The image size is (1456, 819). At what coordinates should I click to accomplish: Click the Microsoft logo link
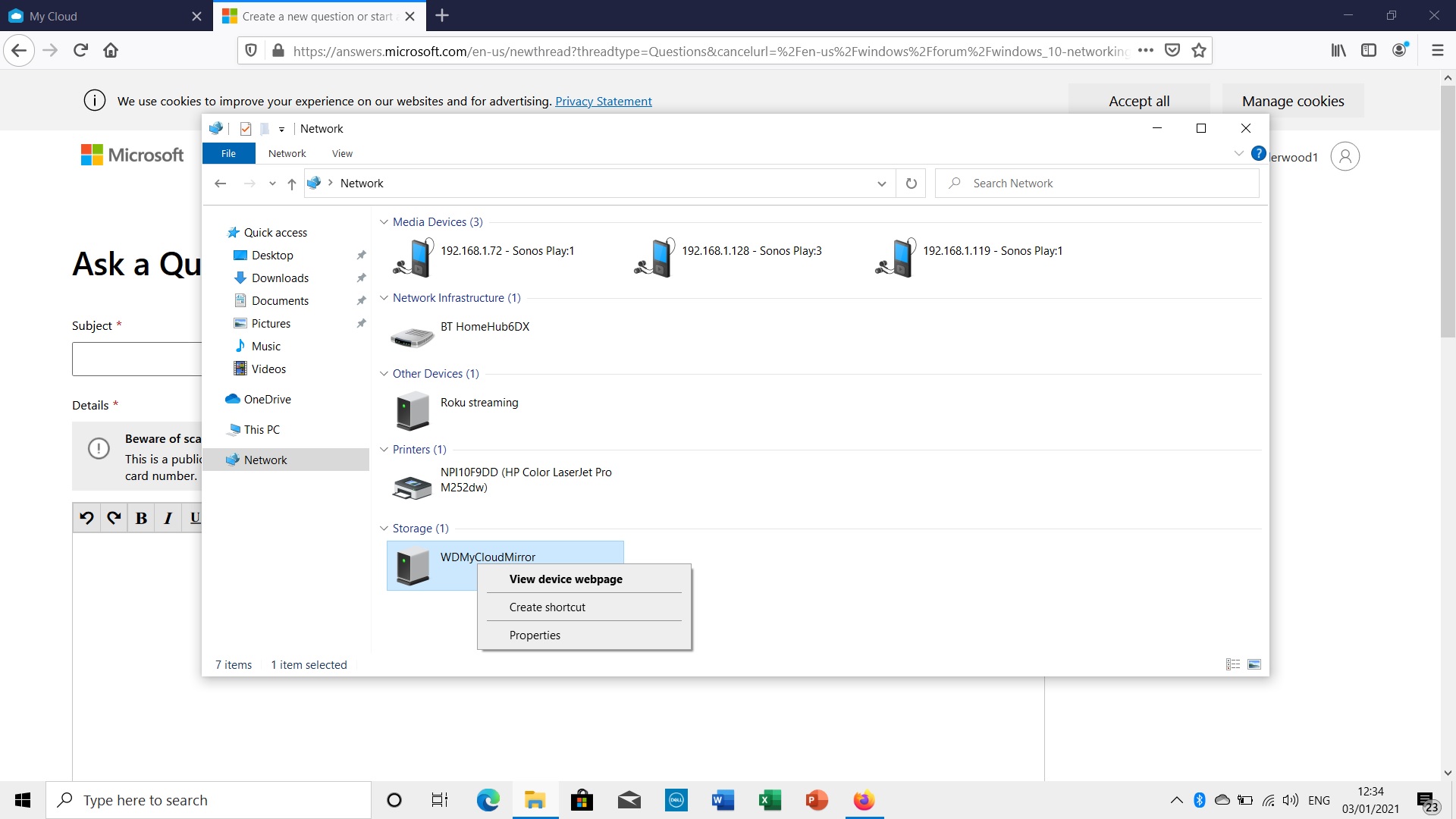point(132,155)
